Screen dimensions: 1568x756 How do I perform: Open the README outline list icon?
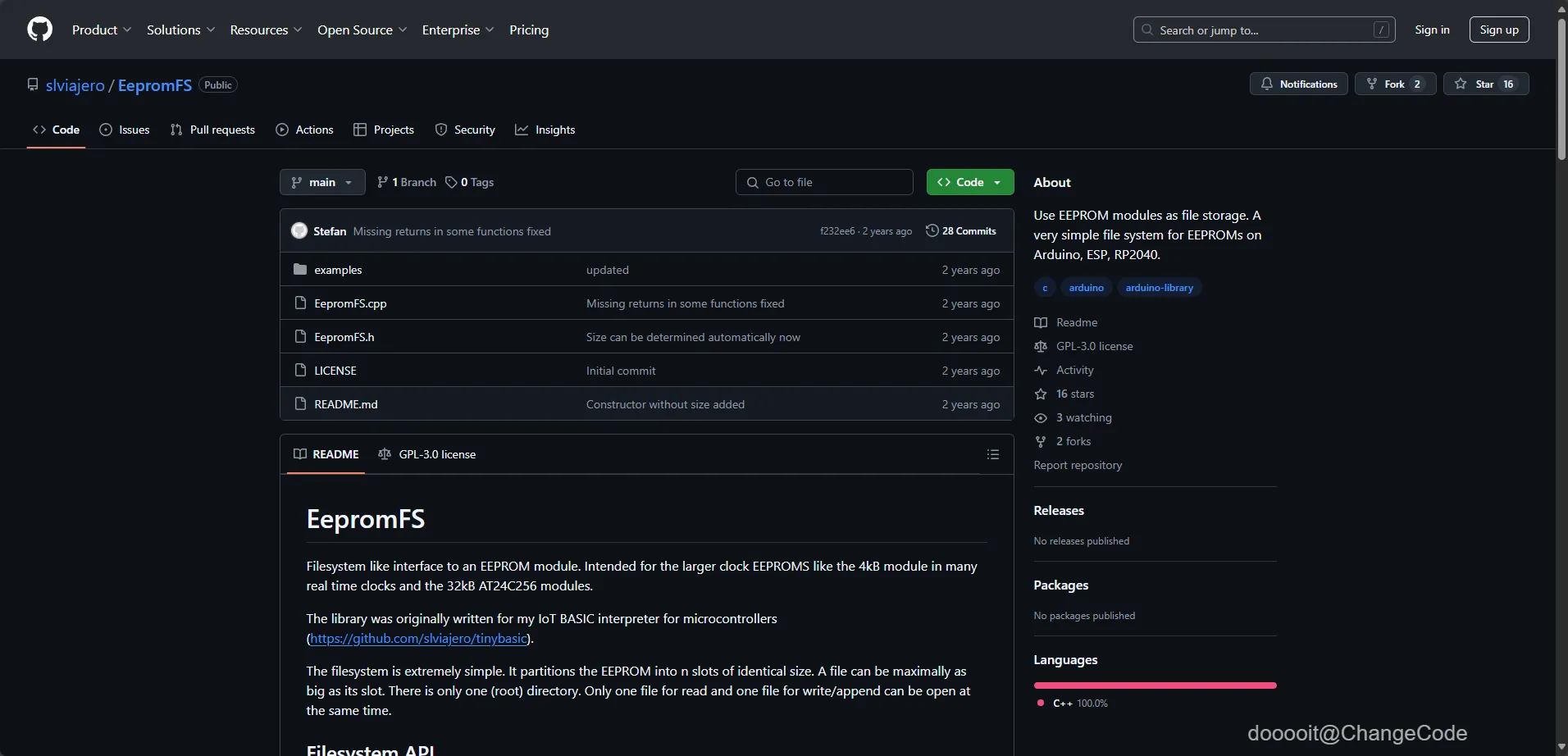[x=993, y=454]
